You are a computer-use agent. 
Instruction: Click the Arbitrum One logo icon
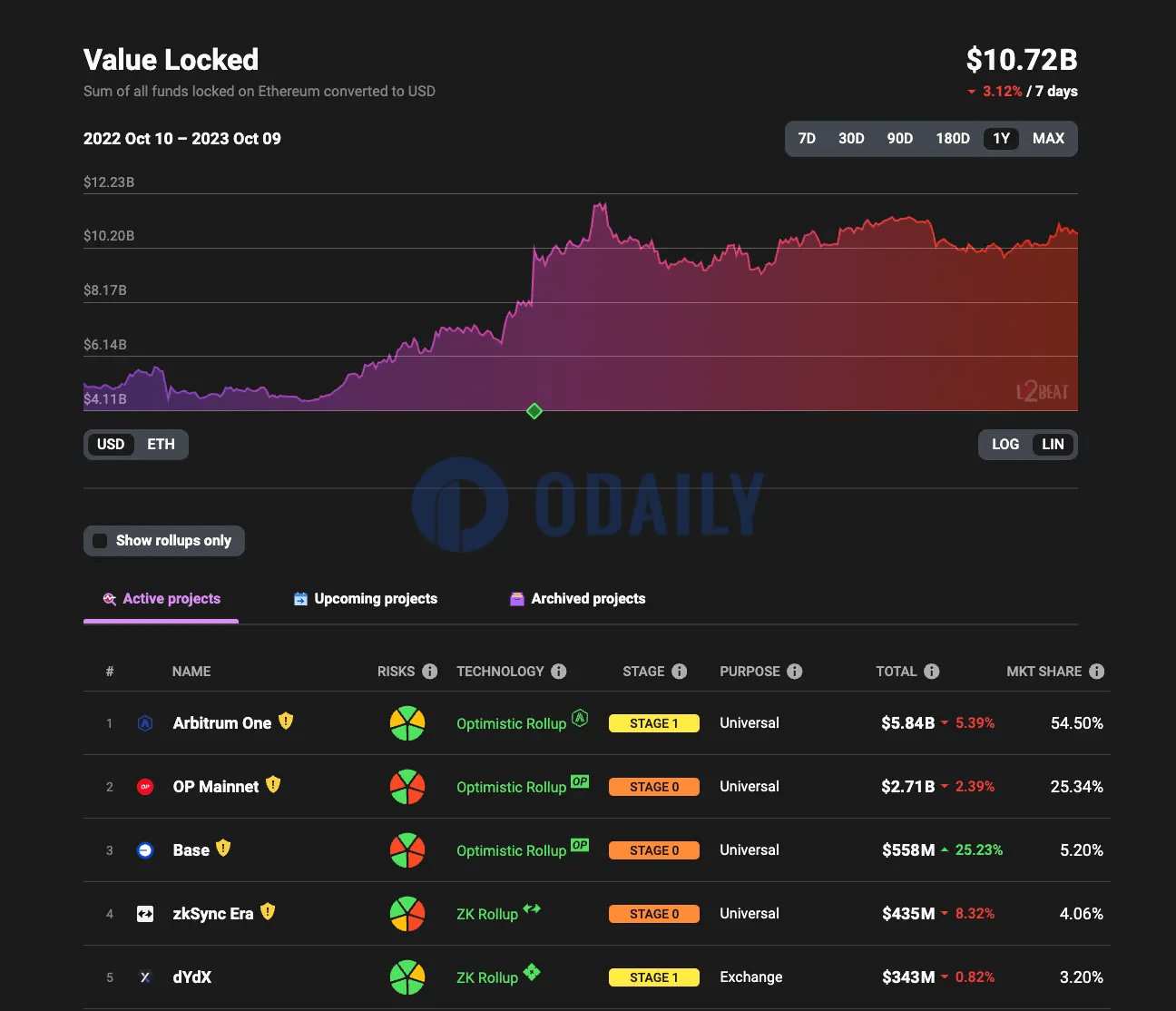pyautogui.click(x=145, y=722)
